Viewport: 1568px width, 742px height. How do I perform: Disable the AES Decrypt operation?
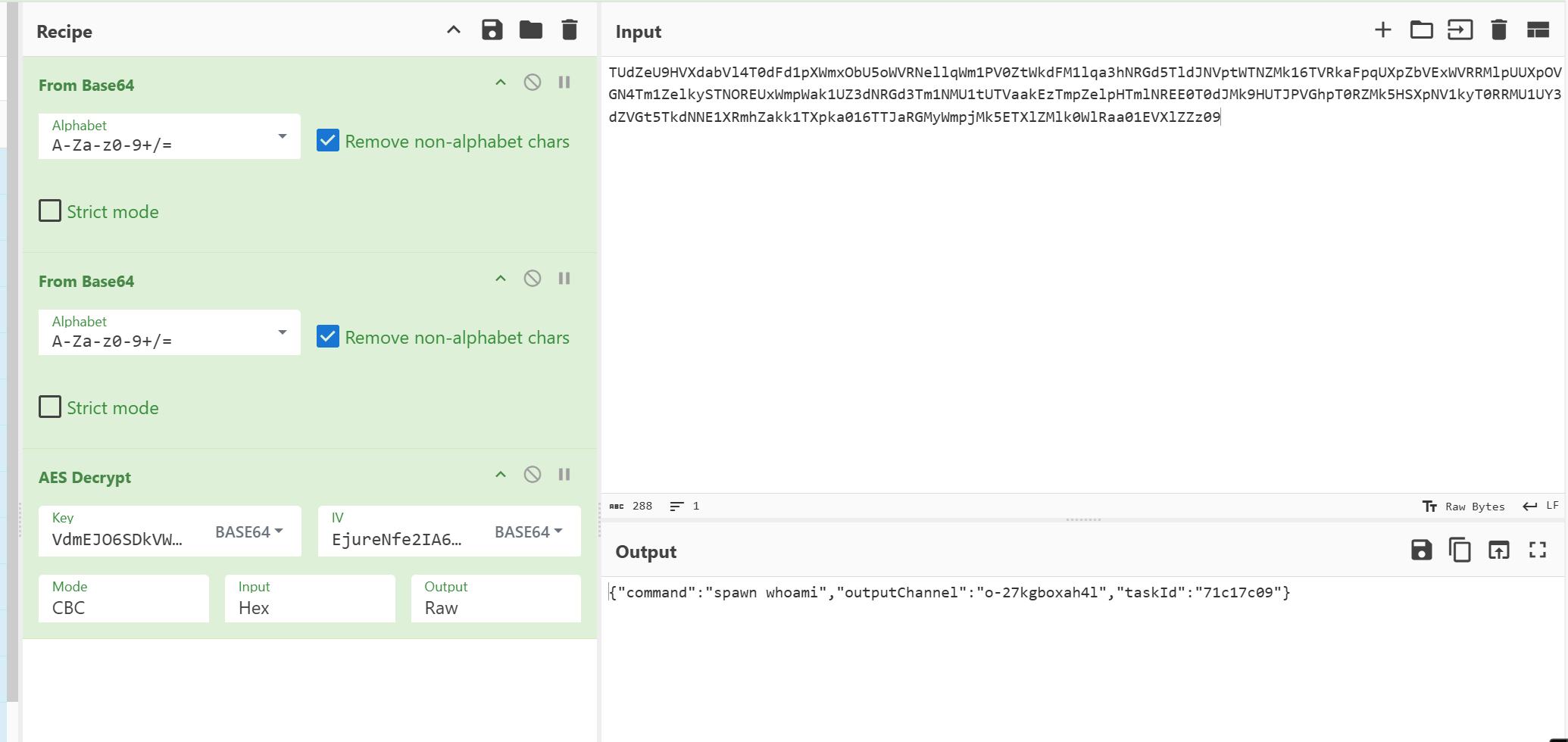(533, 475)
